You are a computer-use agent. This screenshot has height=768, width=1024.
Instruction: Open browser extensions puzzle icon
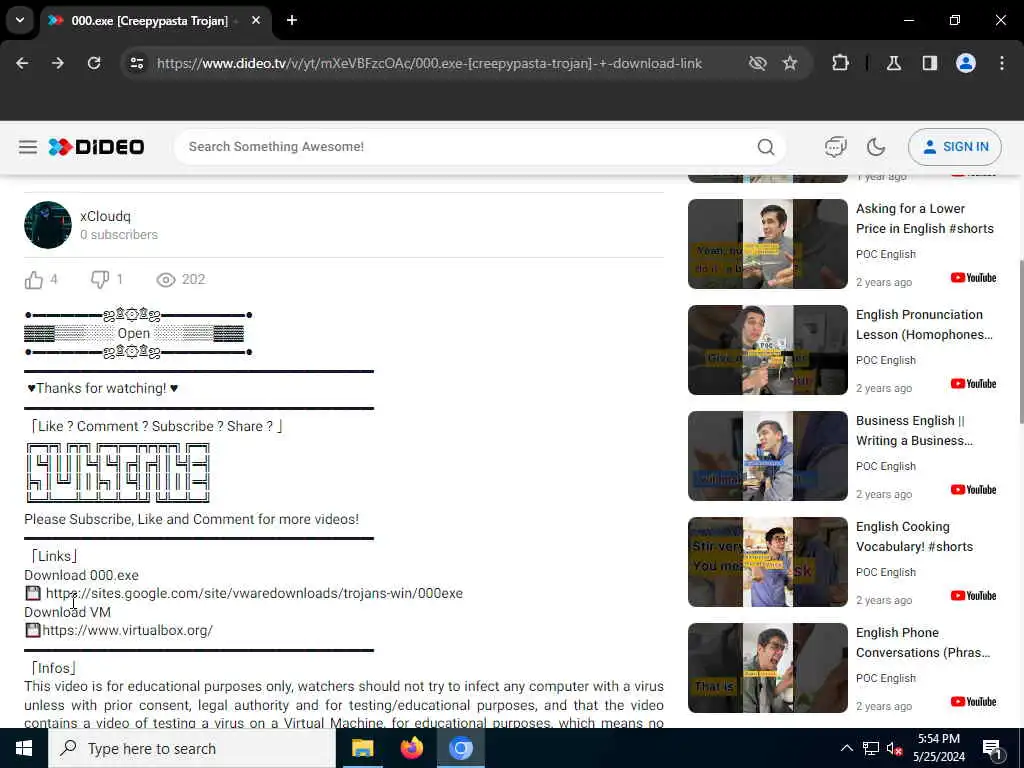pyautogui.click(x=840, y=63)
